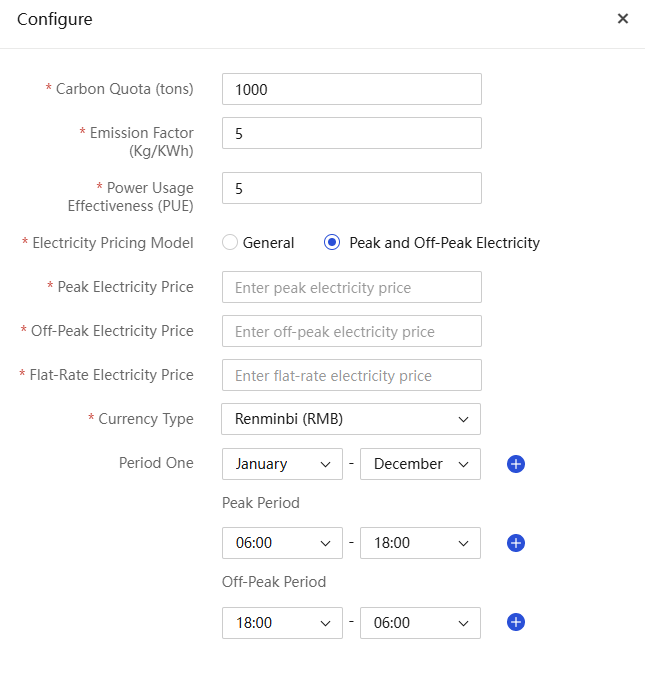Click the Off-Peak Electricity Price field

click(x=352, y=331)
